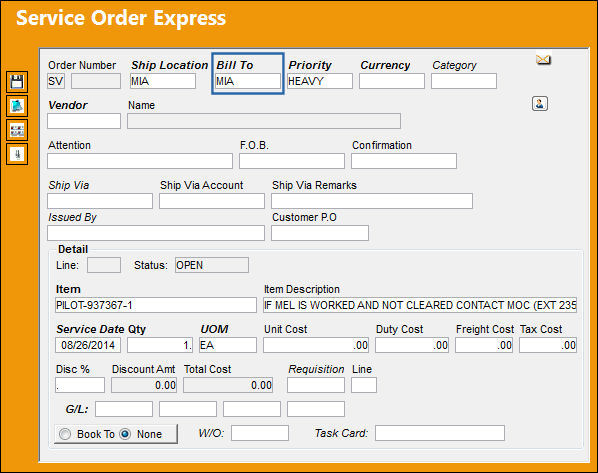Image resolution: width=598 pixels, height=473 pixels.
Task: Click the Bill To field containing MIA
Action: [248, 81]
